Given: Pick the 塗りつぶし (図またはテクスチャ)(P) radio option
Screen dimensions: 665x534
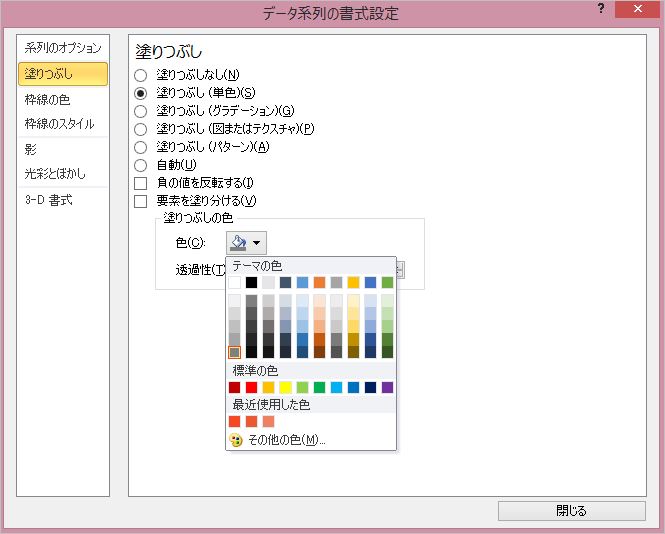Looking at the screenshot, I should click(x=140, y=129).
